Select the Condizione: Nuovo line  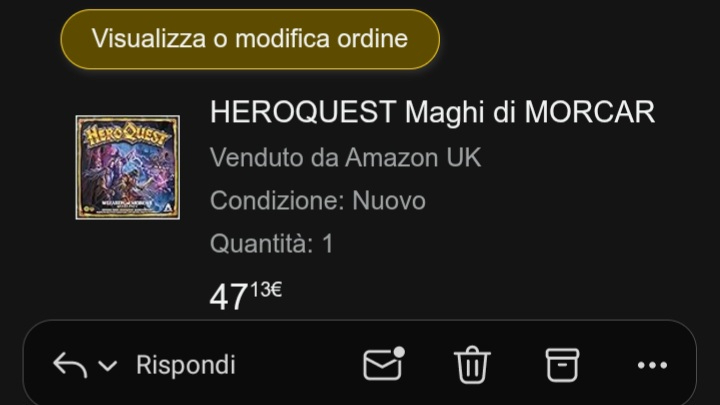click(318, 201)
